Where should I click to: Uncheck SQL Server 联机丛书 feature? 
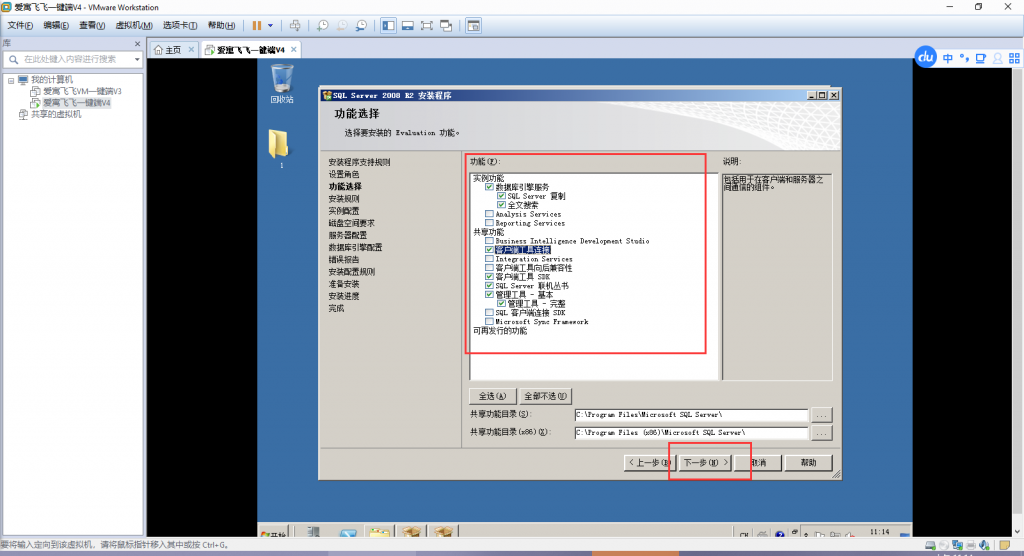pos(489,286)
